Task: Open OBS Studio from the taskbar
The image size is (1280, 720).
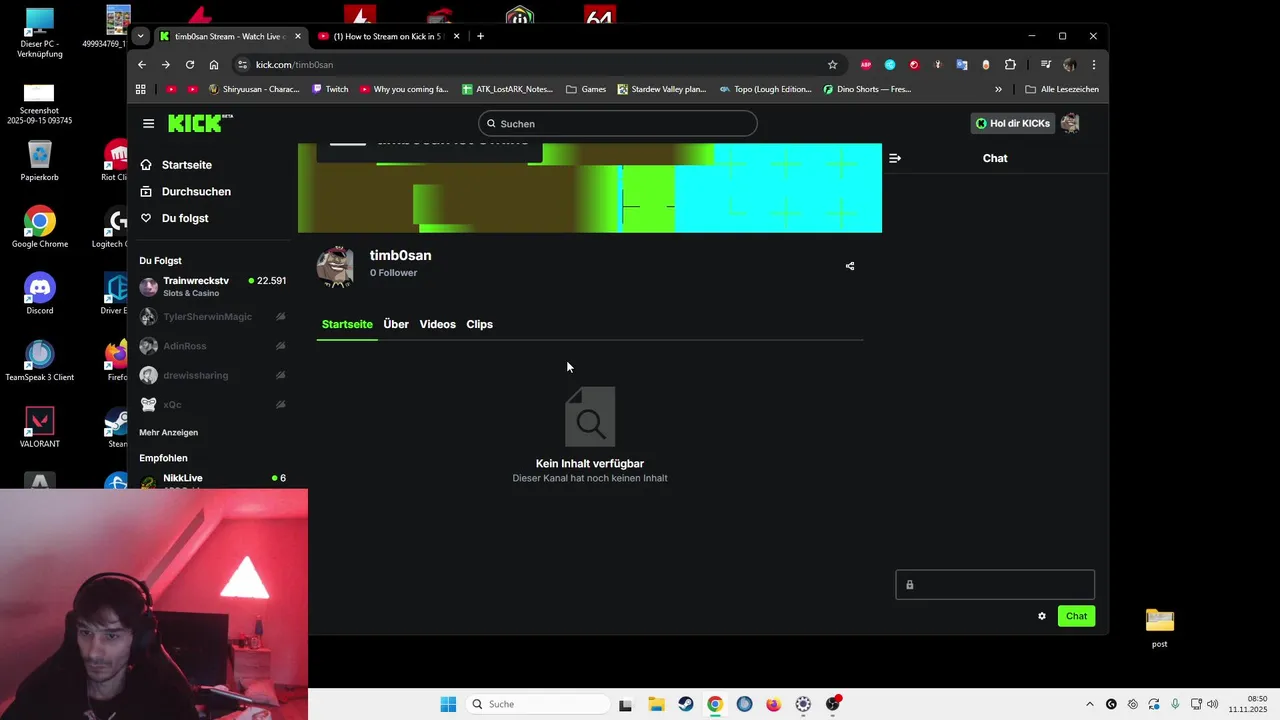Action: pyautogui.click(x=833, y=704)
